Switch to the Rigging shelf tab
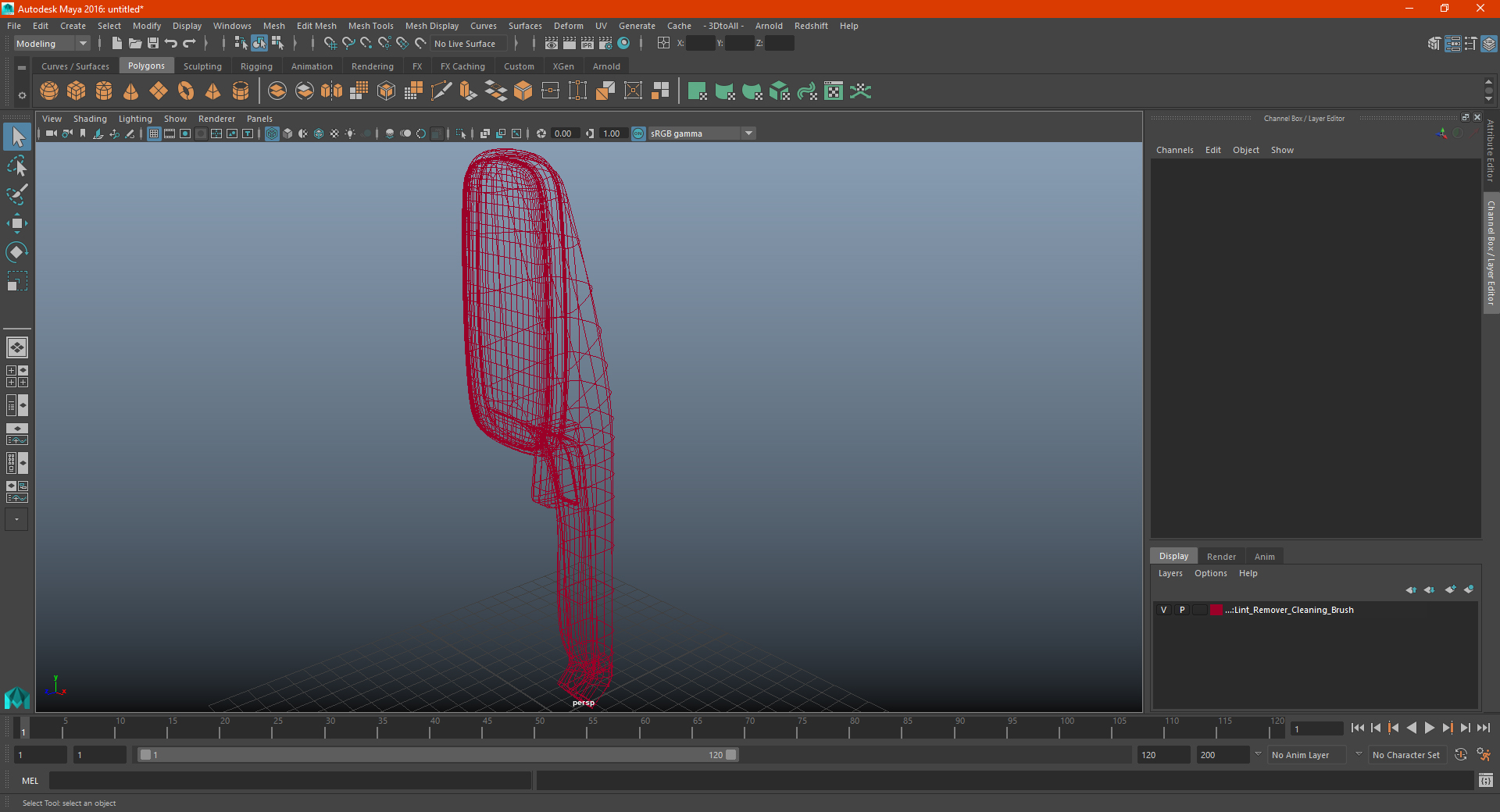The width and height of the screenshot is (1500, 812). coord(256,66)
